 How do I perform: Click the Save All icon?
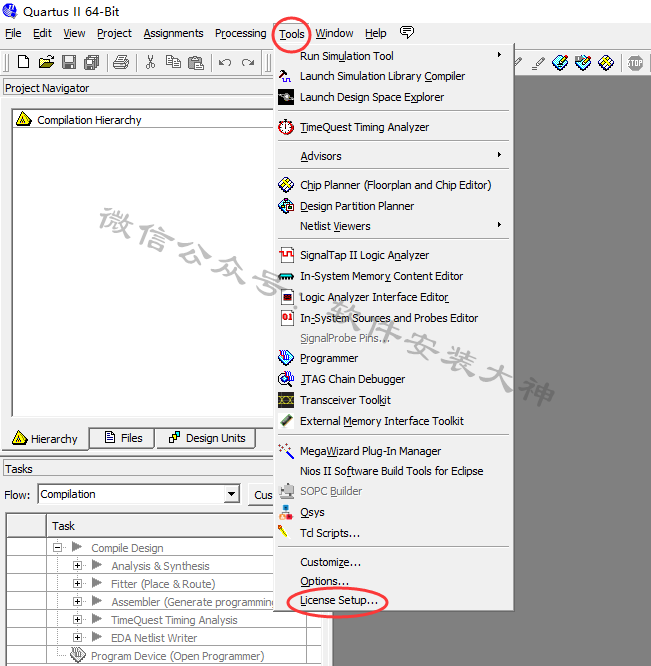(91, 62)
